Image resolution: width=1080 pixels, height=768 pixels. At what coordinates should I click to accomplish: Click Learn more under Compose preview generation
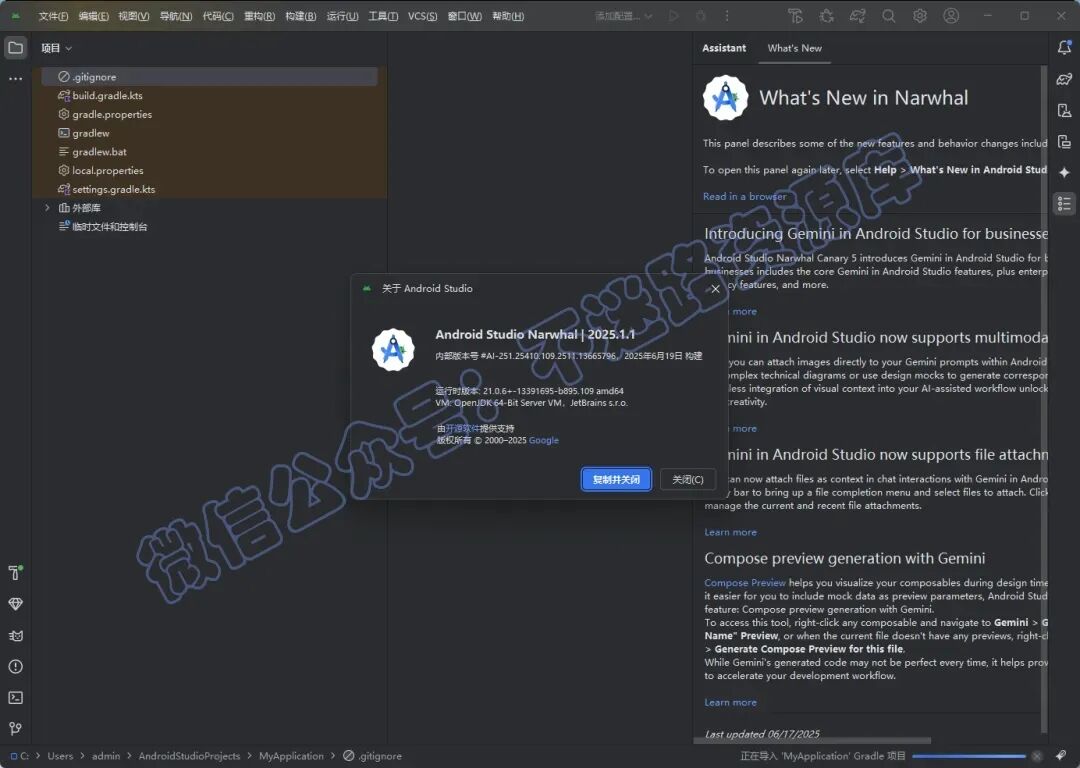730,702
